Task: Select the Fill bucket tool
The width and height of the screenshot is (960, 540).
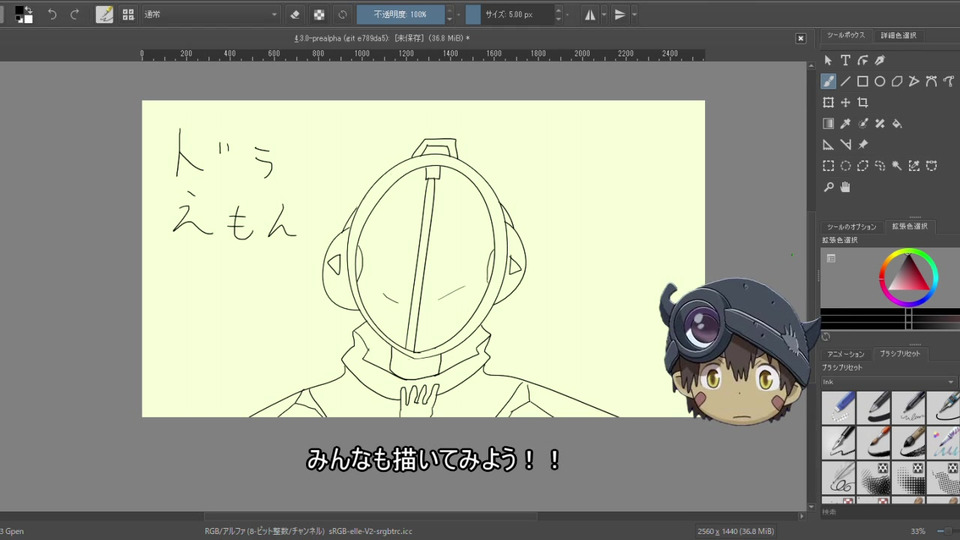Action: [x=897, y=124]
